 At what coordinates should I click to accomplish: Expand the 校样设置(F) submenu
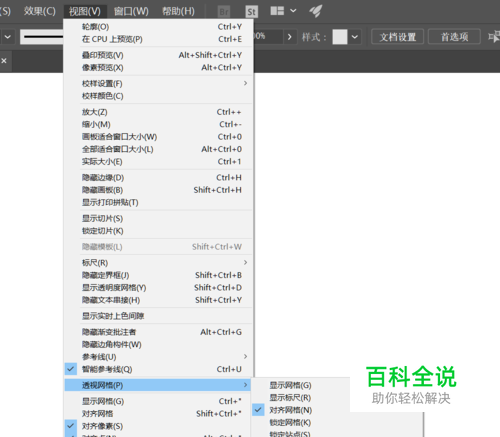click(x=158, y=83)
